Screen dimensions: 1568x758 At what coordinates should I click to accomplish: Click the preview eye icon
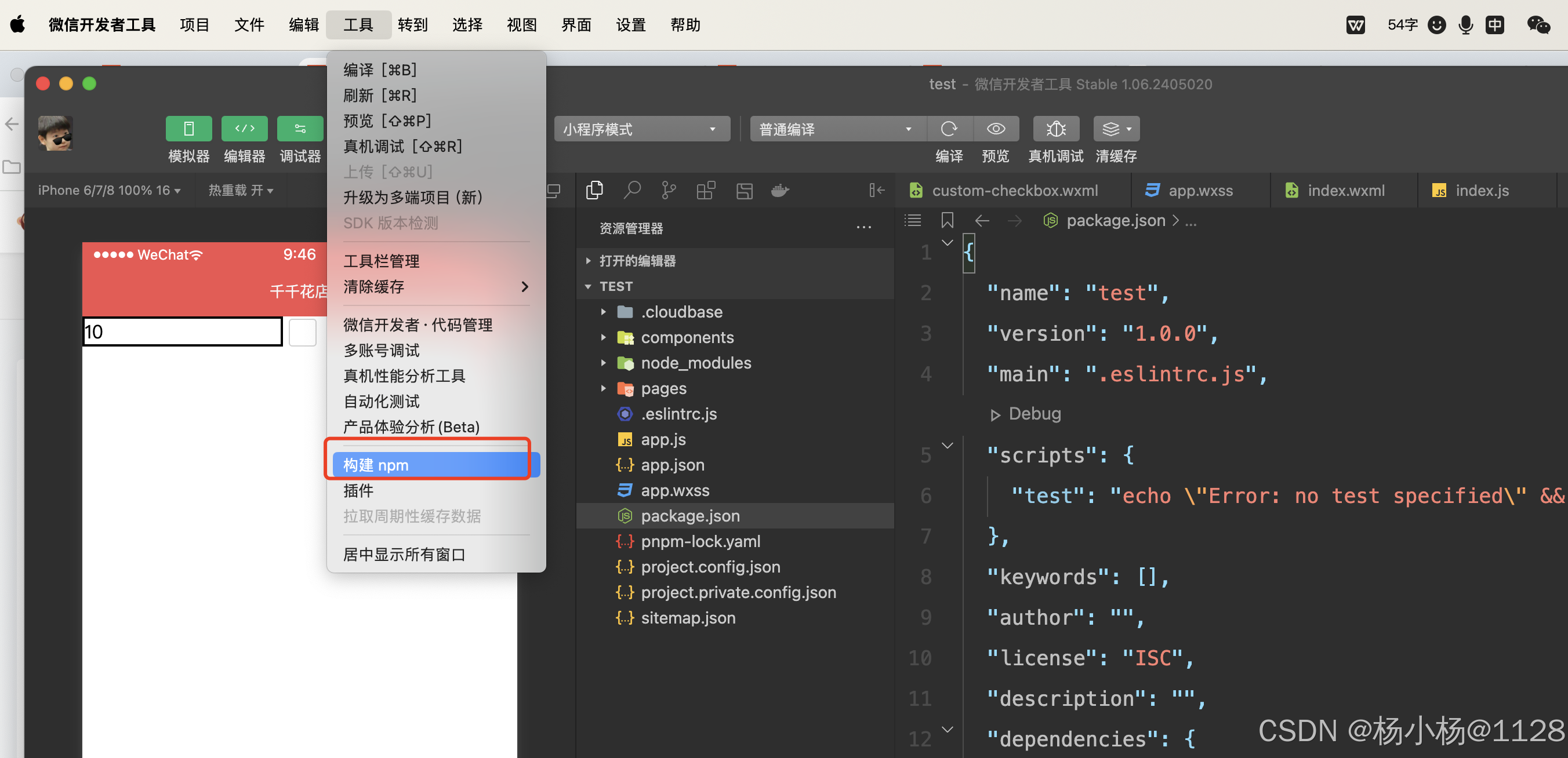(x=996, y=128)
